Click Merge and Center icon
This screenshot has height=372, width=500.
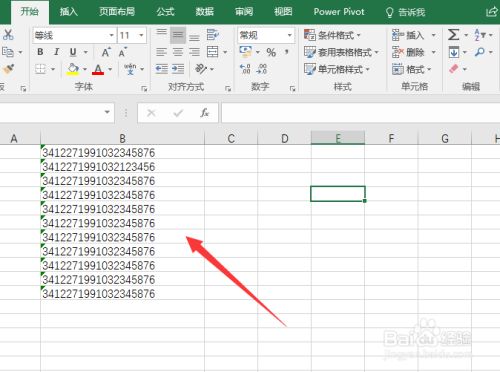click(213, 52)
